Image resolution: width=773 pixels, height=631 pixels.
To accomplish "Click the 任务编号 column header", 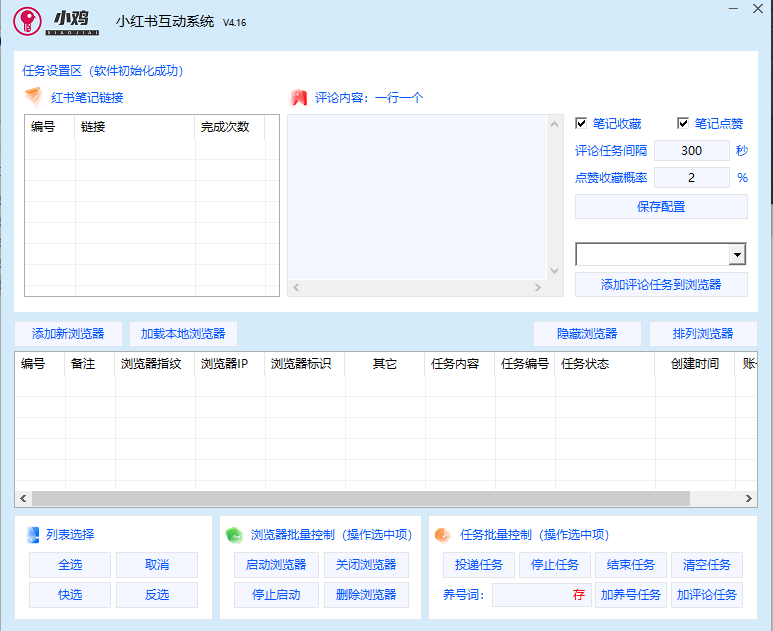I will (525, 364).
